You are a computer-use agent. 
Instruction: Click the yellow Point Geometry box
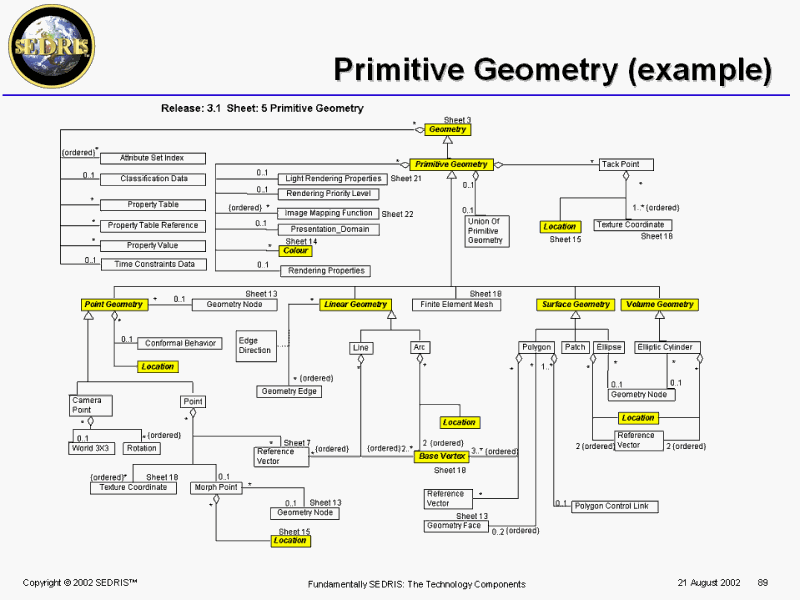(112, 304)
